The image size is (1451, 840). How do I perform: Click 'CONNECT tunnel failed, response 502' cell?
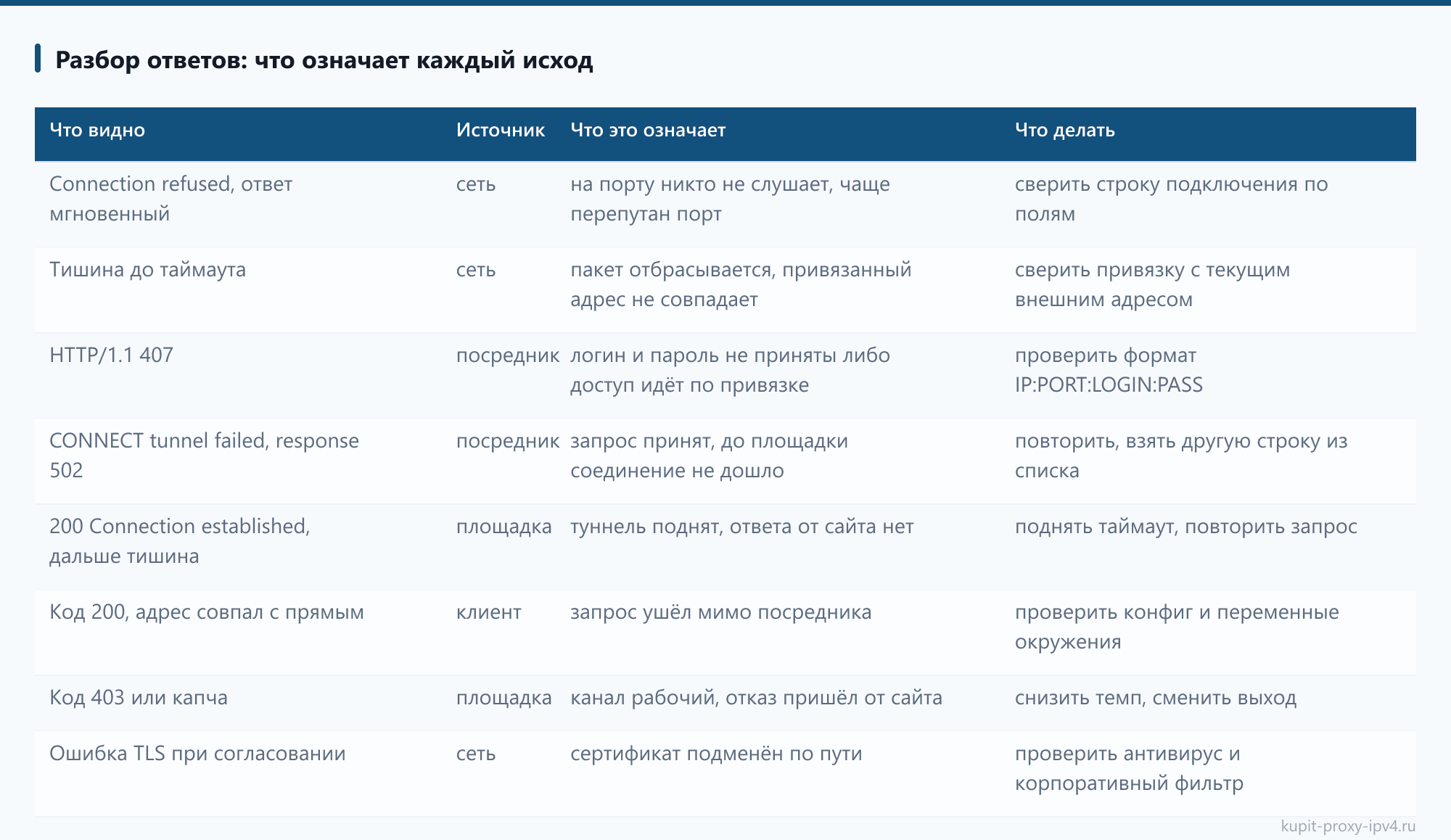tap(204, 456)
